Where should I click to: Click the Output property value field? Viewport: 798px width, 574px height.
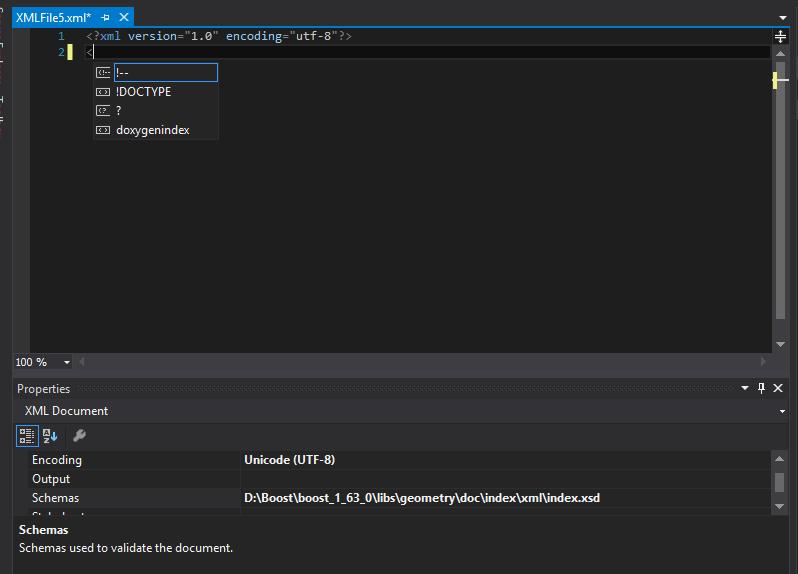point(500,479)
